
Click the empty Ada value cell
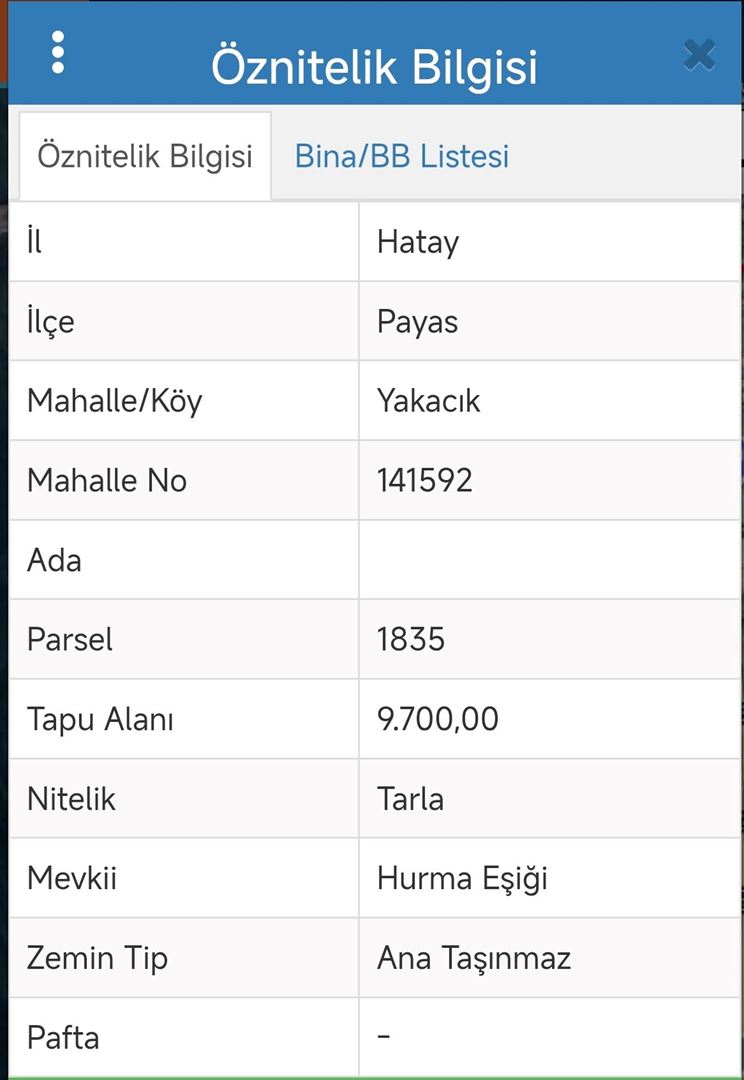549,560
